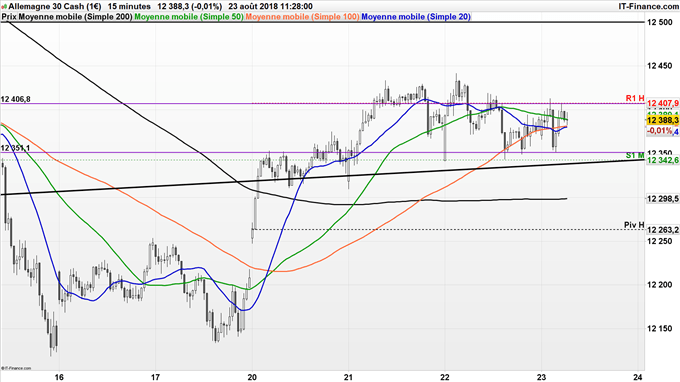The width and height of the screenshot is (680, 382).
Task: Click the red '12 407,9' price tag
Action: point(663,104)
